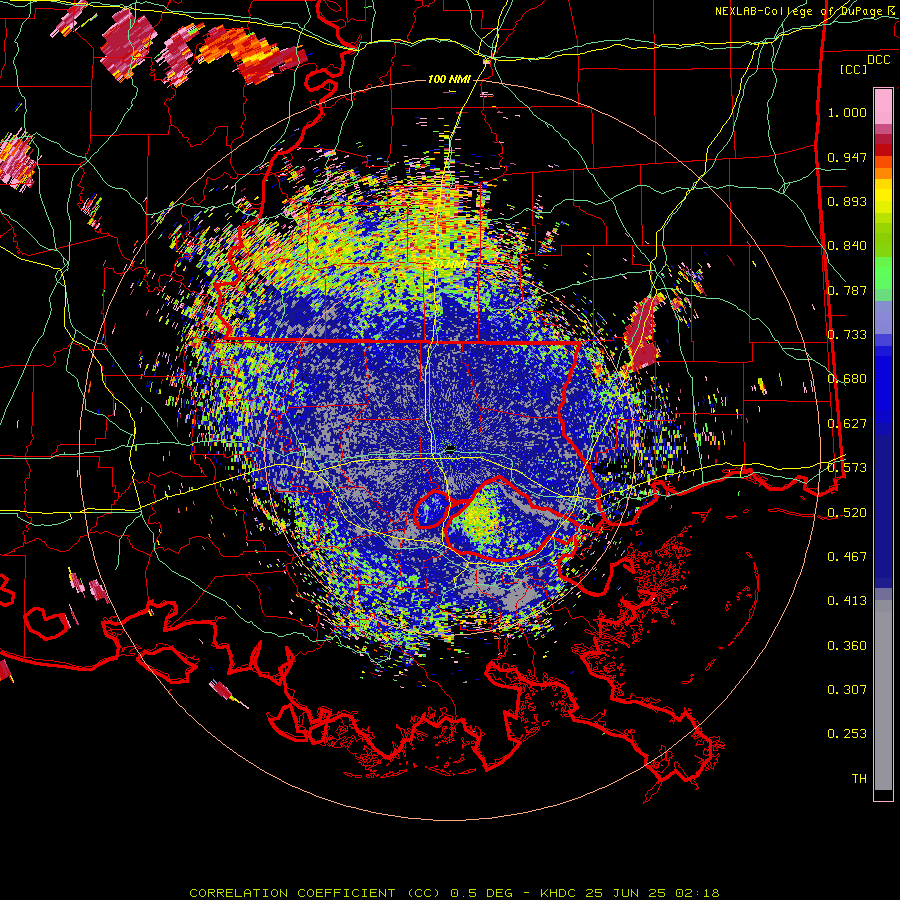Click the 0.360 scale value
Image resolution: width=900 pixels, height=900 pixels.
pos(847,646)
